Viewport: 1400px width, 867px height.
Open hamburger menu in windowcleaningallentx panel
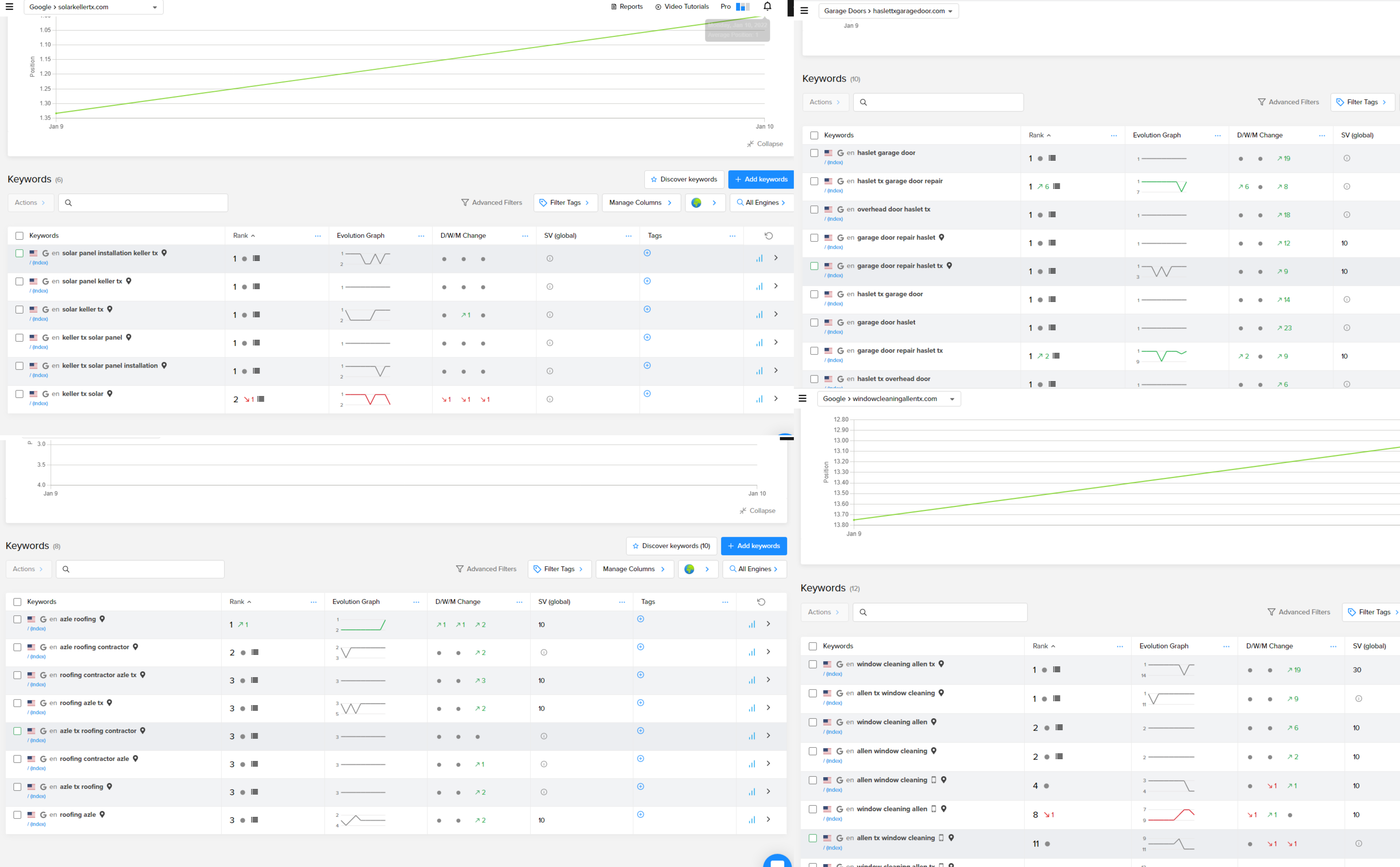[x=802, y=398]
